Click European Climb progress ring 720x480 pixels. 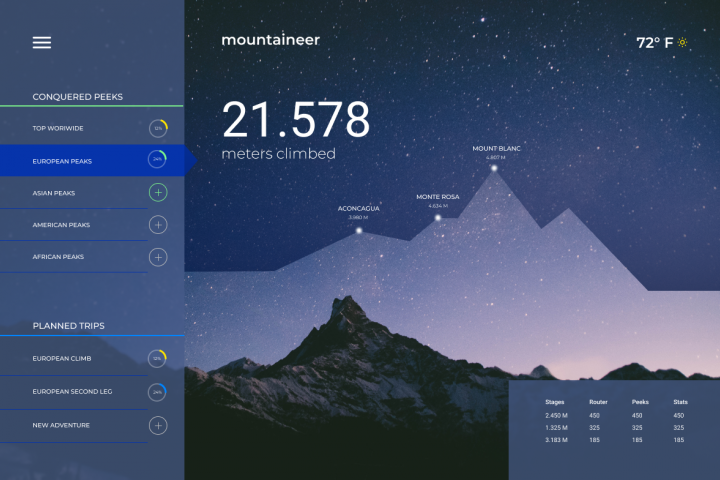[x=157, y=358]
